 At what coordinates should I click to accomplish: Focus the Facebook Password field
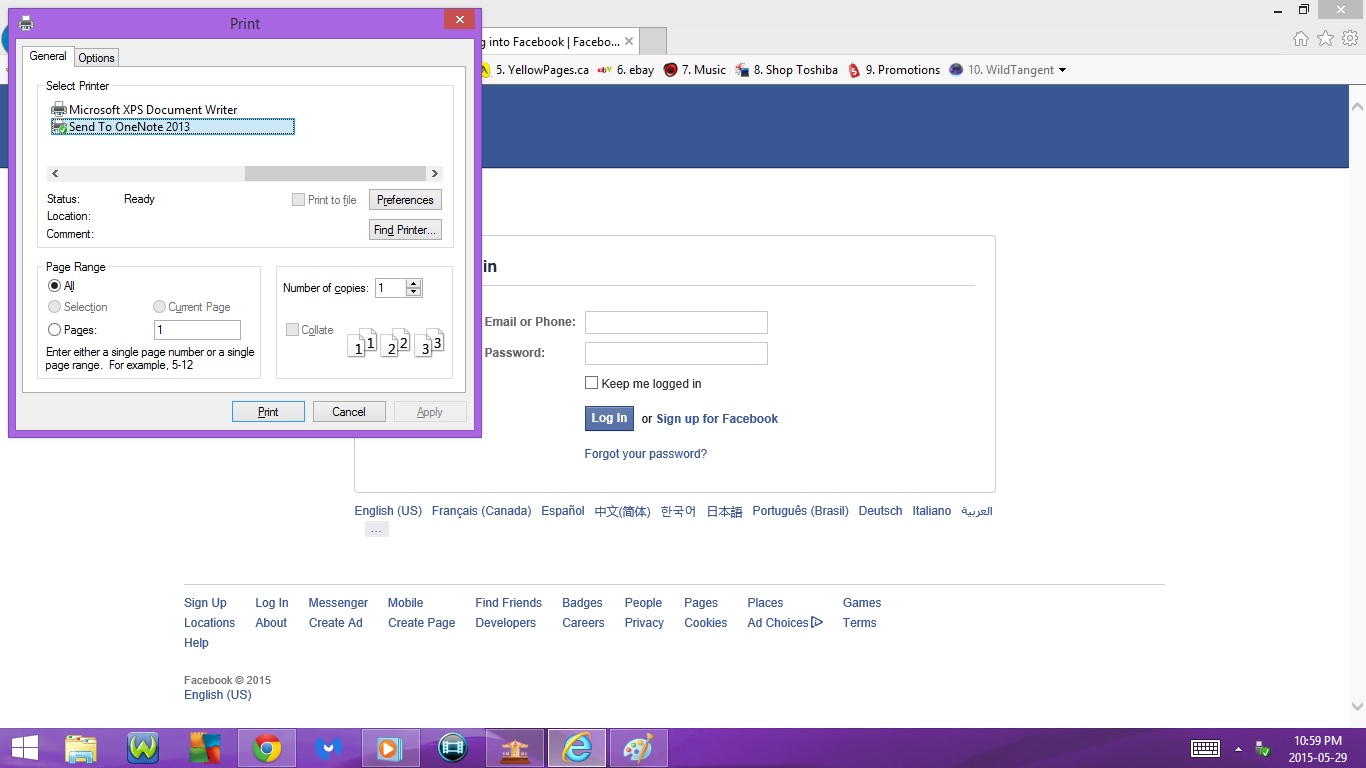pyautogui.click(x=676, y=353)
